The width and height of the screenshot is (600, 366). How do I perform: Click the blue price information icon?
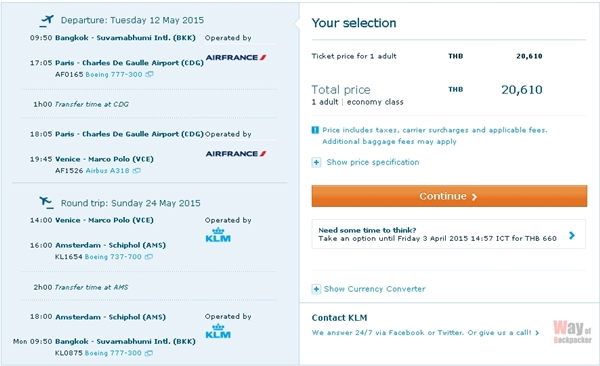[315, 130]
